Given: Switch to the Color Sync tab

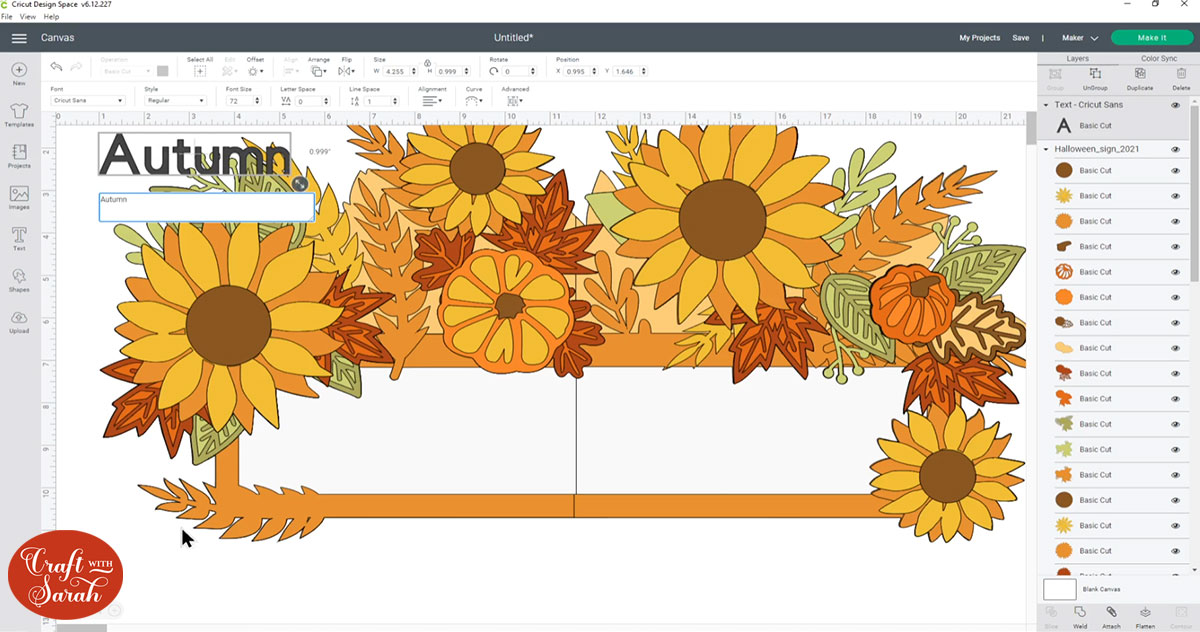Looking at the screenshot, I should (1158, 59).
